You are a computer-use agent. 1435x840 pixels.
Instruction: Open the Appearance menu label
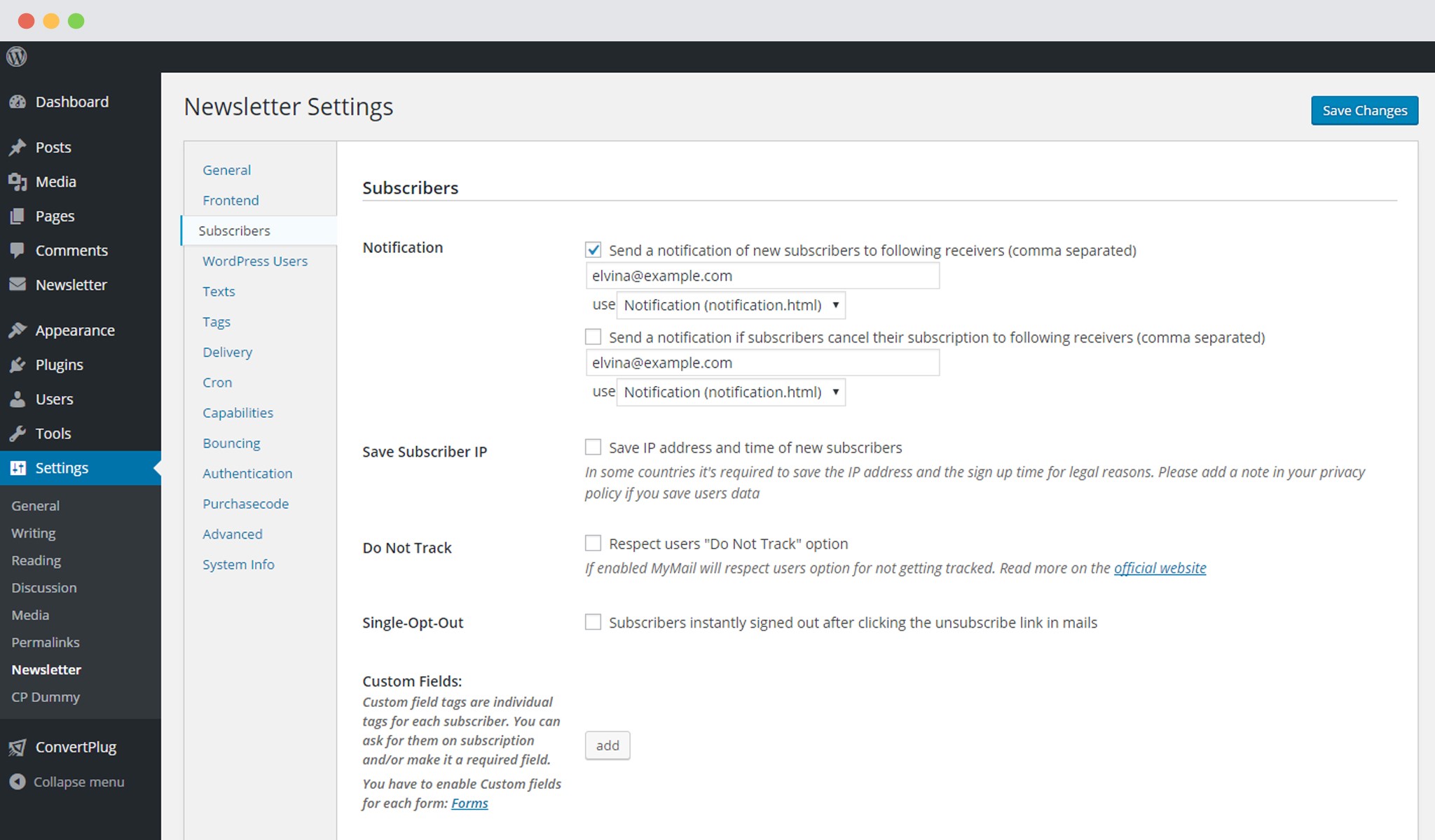(75, 331)
